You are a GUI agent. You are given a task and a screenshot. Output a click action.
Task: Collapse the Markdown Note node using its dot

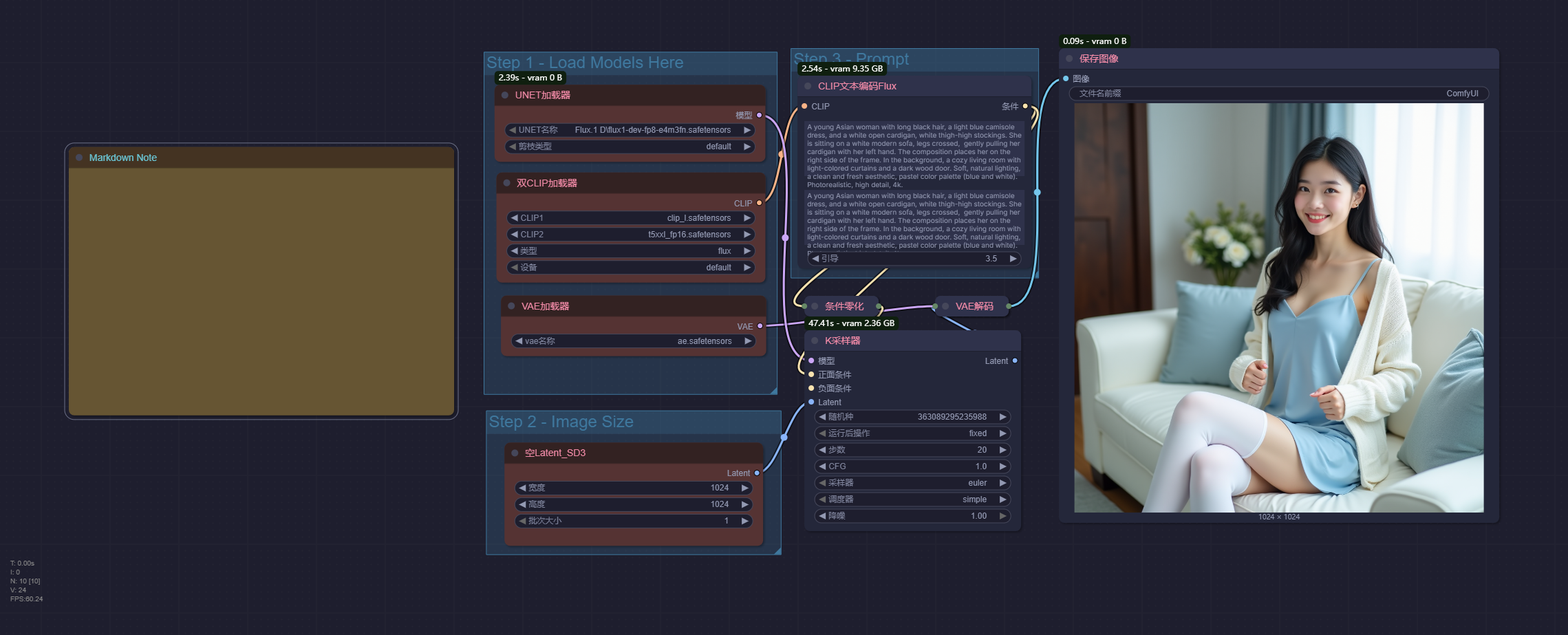coord(79,158)
